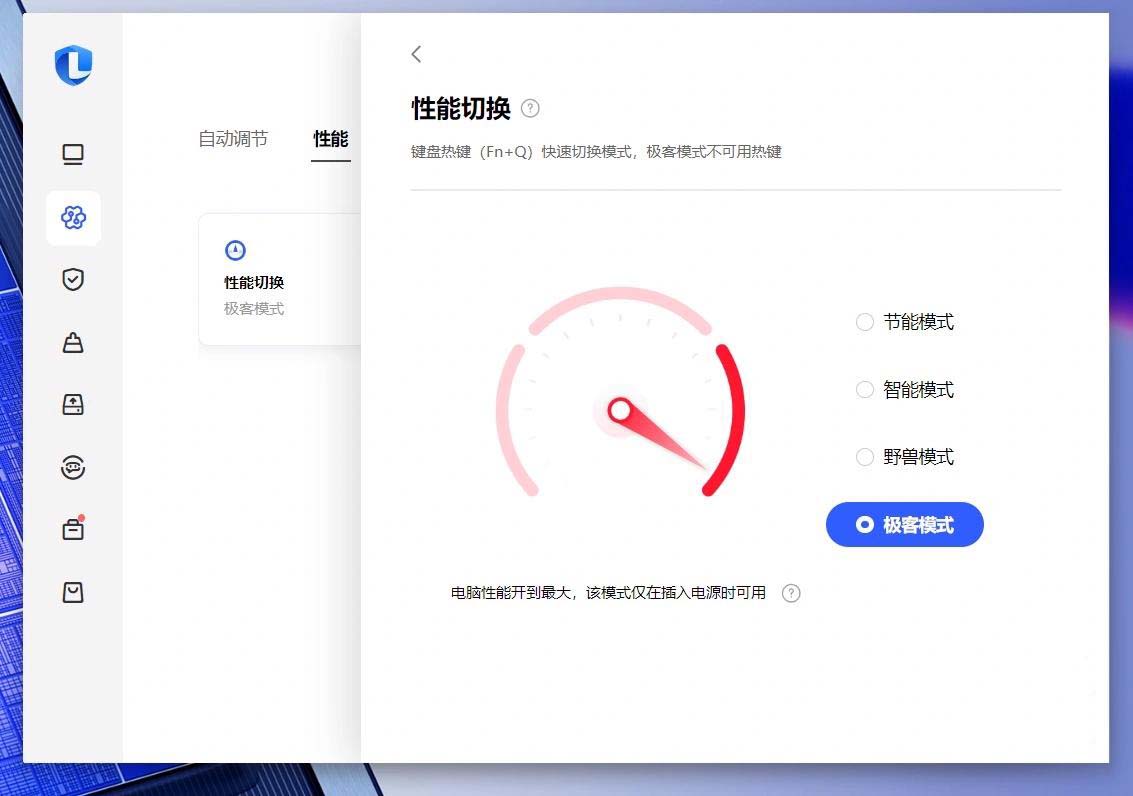Open the weight-shaped toolbox sidebar icon
This screenshot has height=796, width=1133.
[73, 342]
